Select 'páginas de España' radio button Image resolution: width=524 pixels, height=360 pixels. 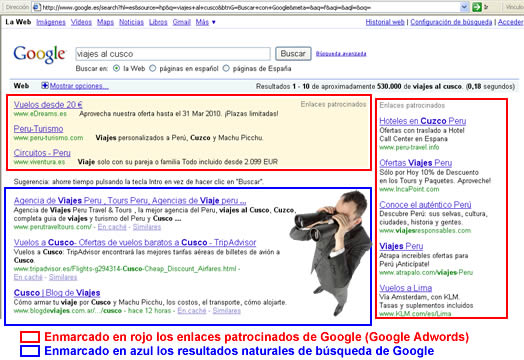pos(226,68)
